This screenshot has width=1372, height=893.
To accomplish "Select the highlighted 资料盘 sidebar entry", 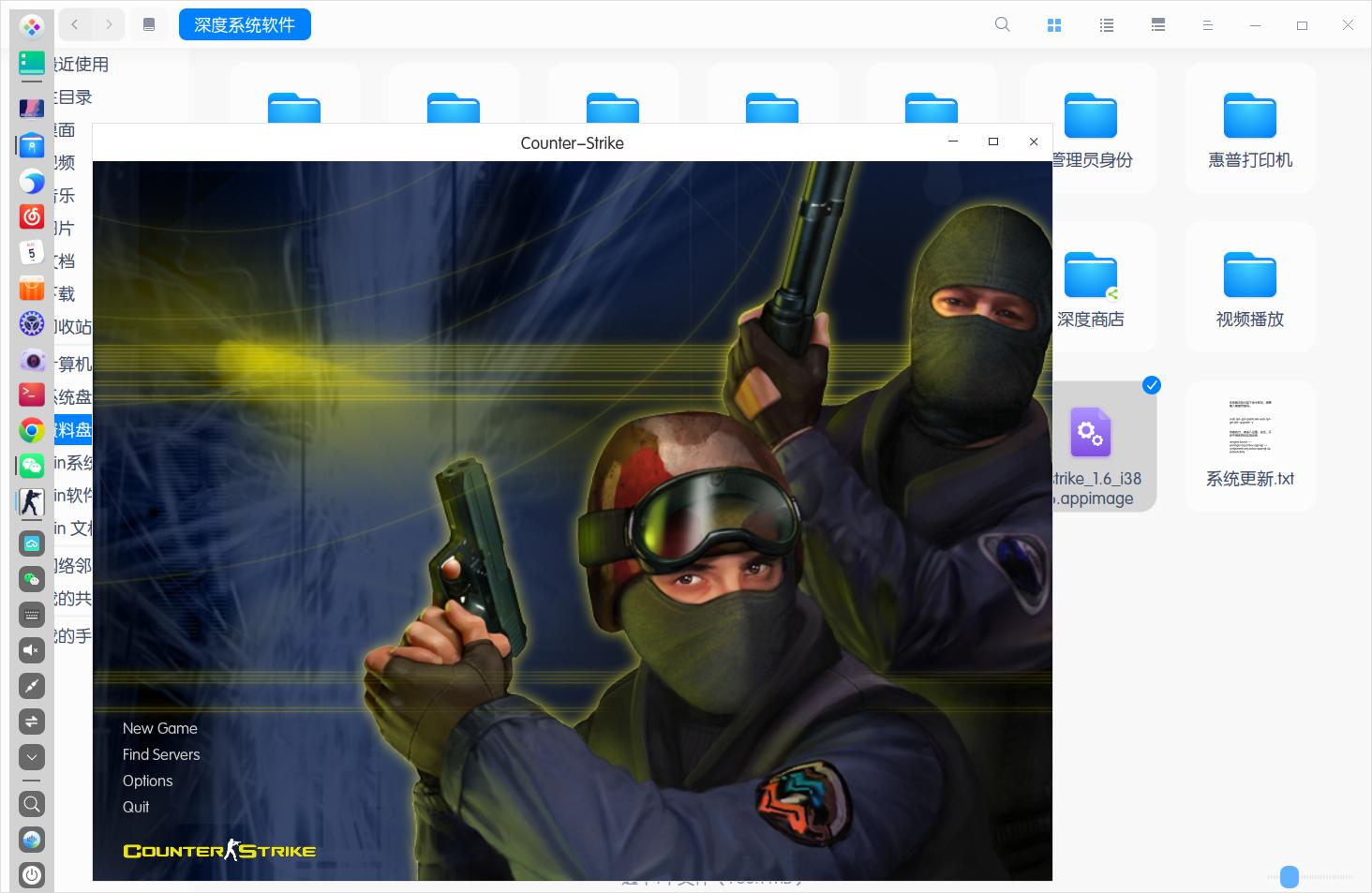I will (x=73, y=430).
